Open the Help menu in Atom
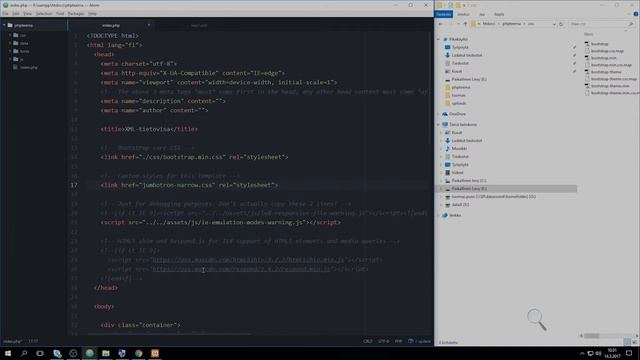 (x=93, y=13)
